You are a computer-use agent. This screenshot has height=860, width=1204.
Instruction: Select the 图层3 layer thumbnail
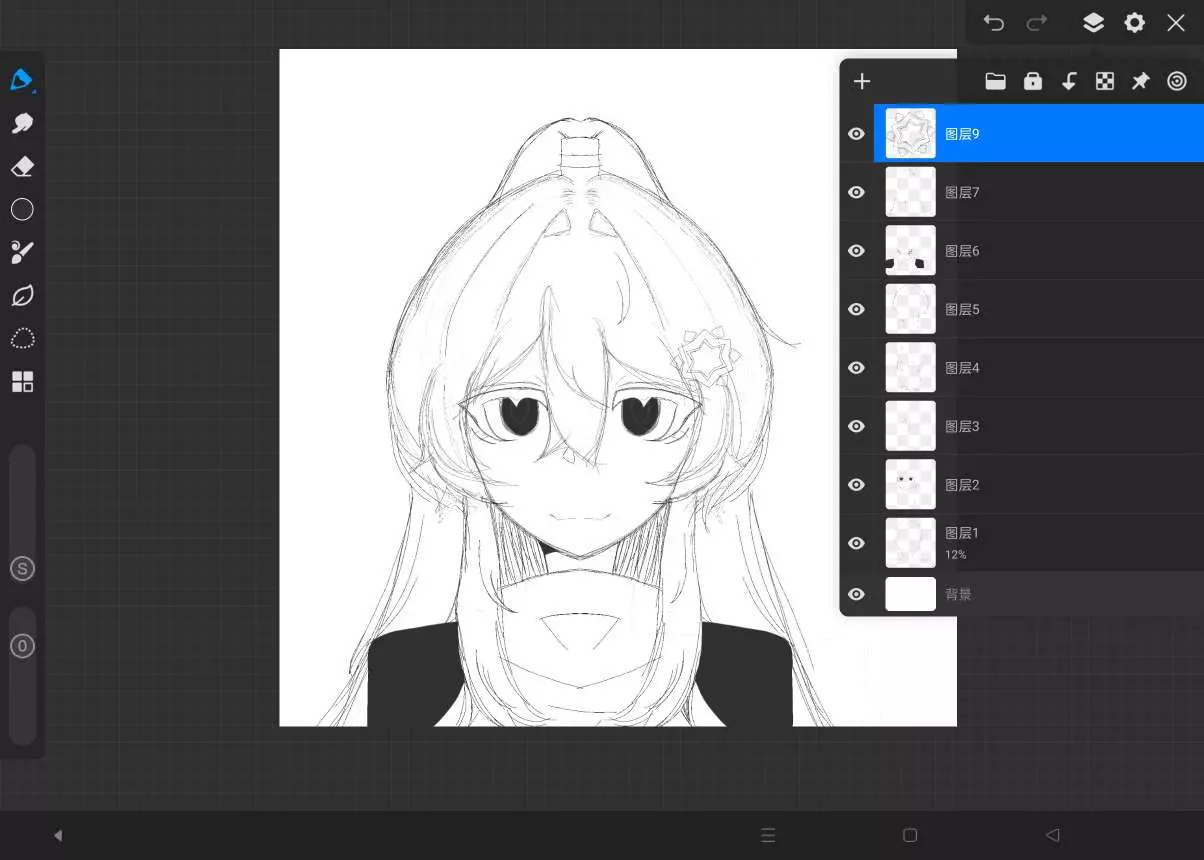coord(910,426)
